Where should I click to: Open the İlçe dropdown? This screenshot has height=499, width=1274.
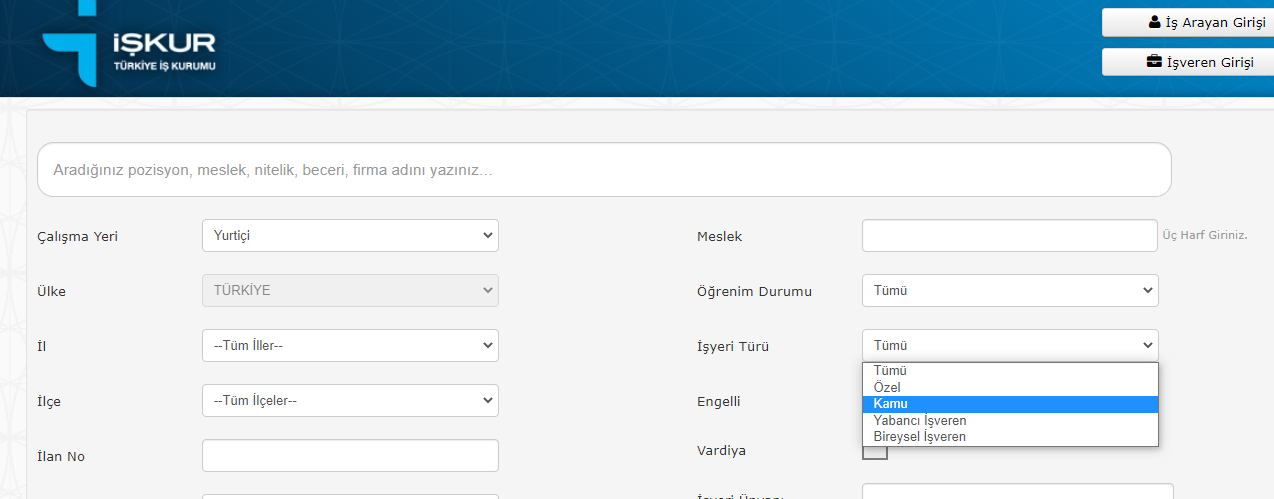click(x=350, y=401)
